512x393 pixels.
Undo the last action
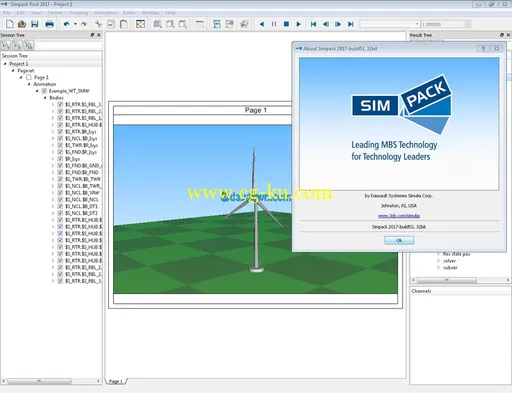tap(67, 24)
